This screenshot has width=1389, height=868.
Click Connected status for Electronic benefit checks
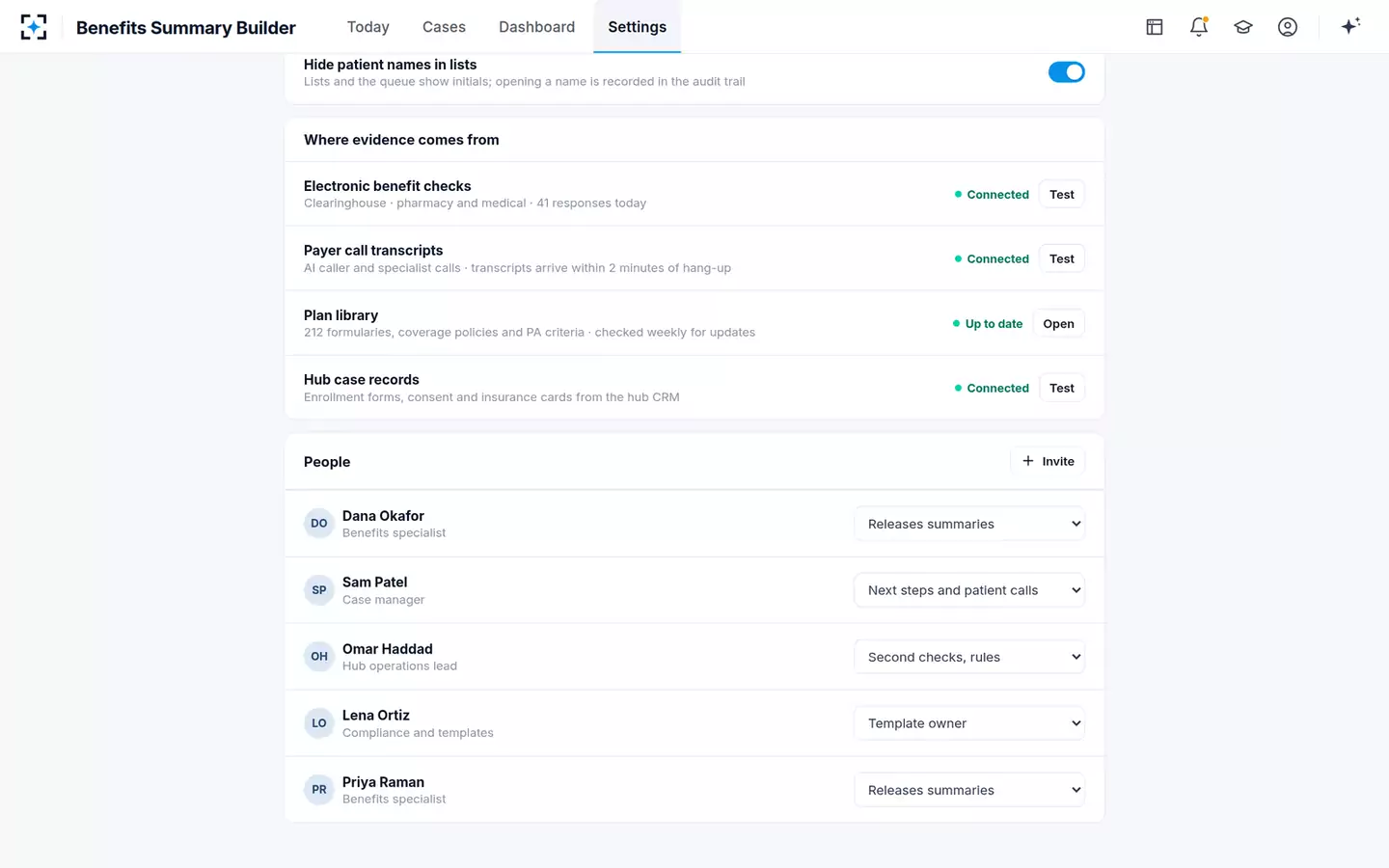point(992,195)
